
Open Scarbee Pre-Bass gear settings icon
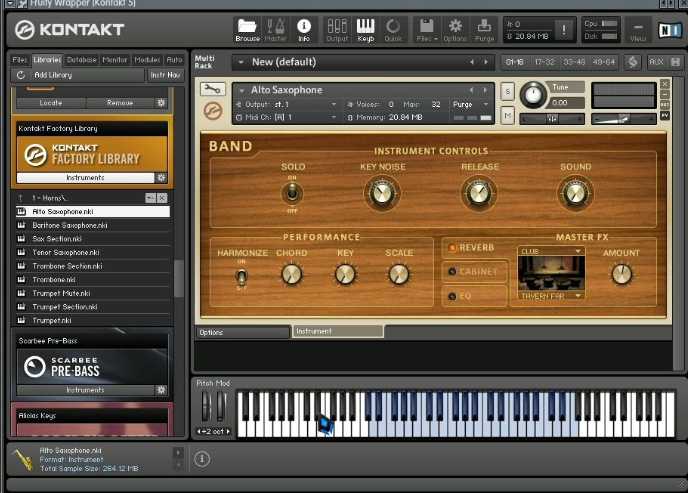coord(161,390)
